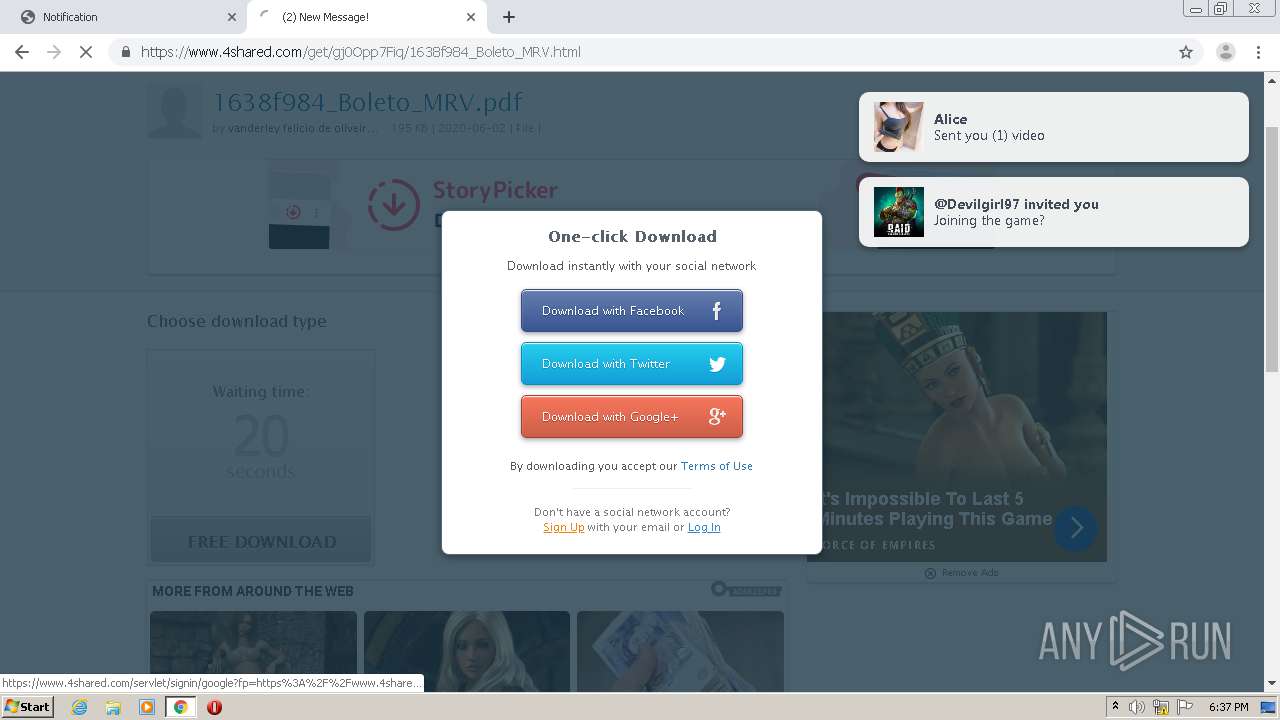The width and height of the screenshot is (1280, 720).
Task: Click the Windows Start button
Action: pyautogui.click(x=28, y=707)
